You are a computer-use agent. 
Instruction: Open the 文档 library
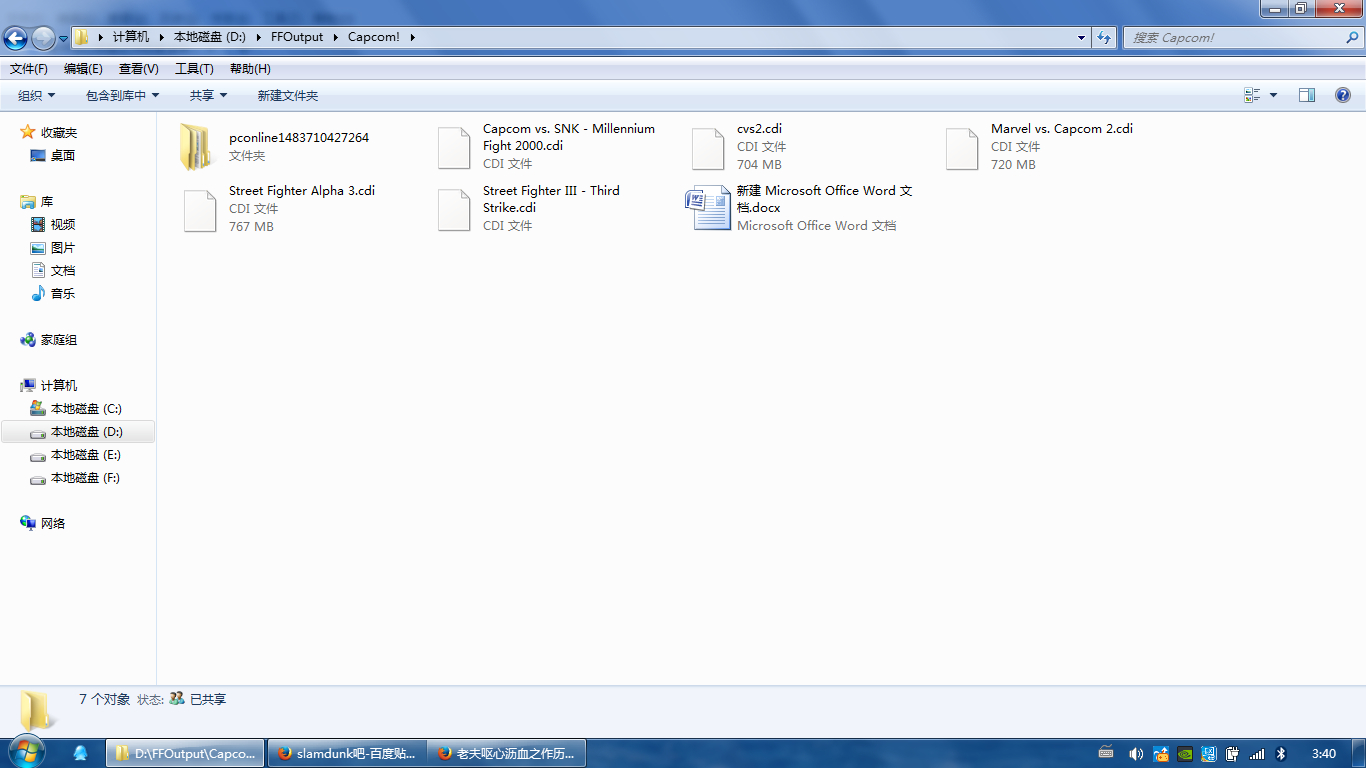point(63,270)
